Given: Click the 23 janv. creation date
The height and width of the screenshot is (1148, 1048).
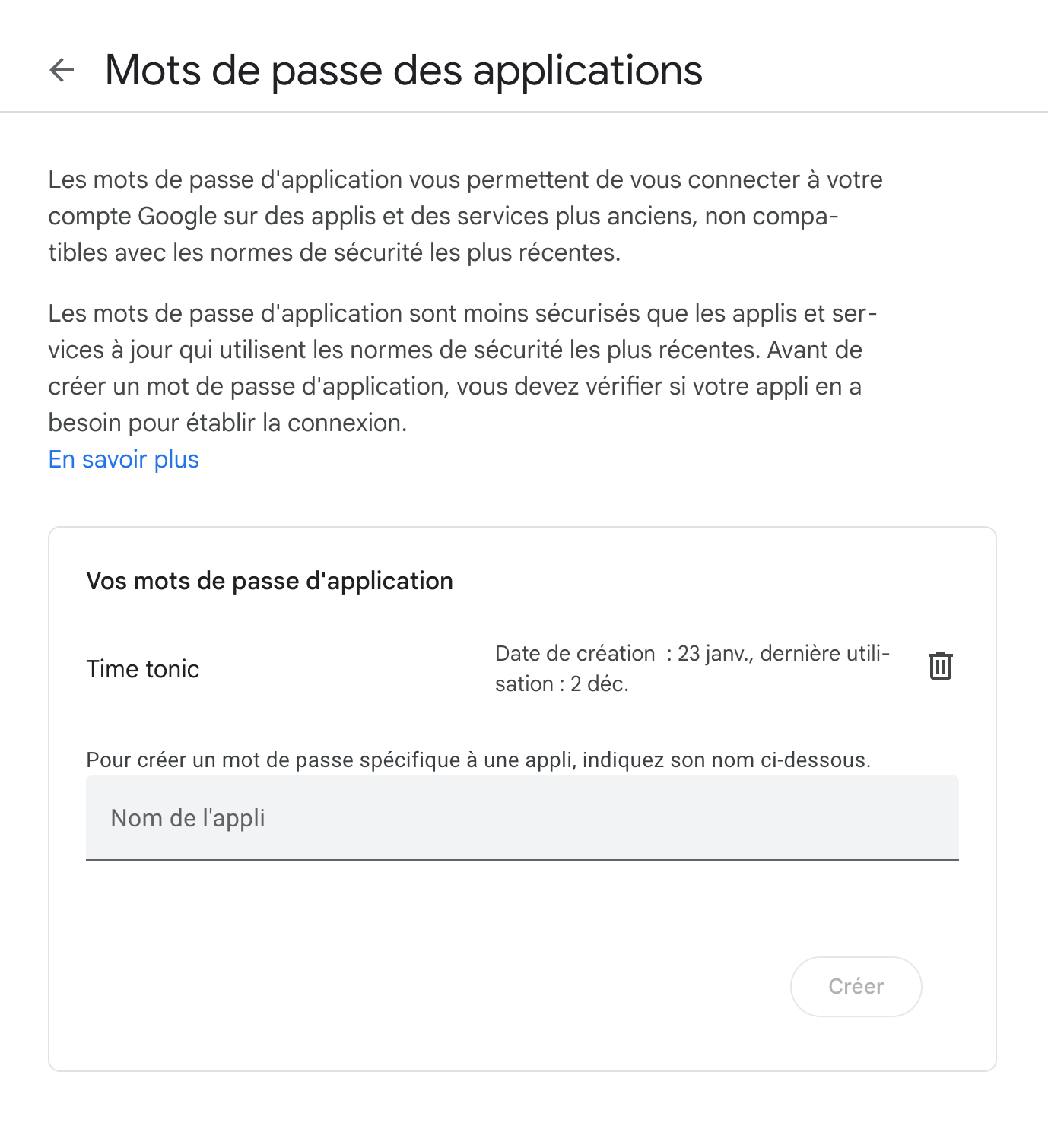Looking at the screenshot, I should tap(715, 654).
